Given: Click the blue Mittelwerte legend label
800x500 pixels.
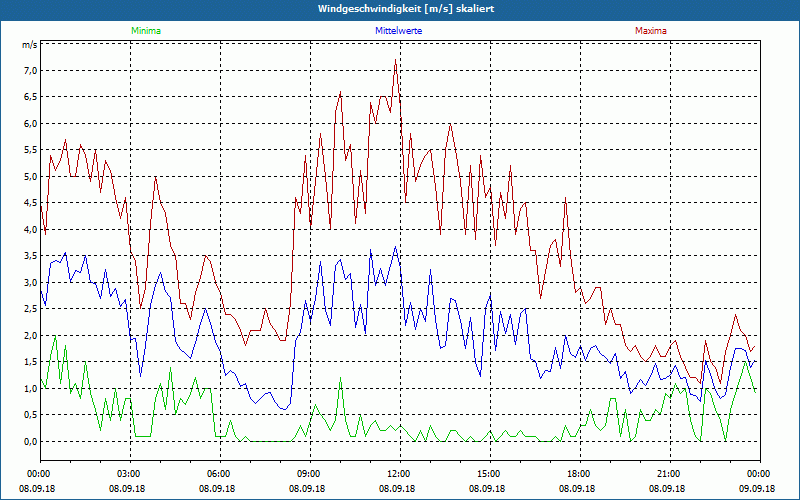Looking at the screenshot, I should [398, 31].
